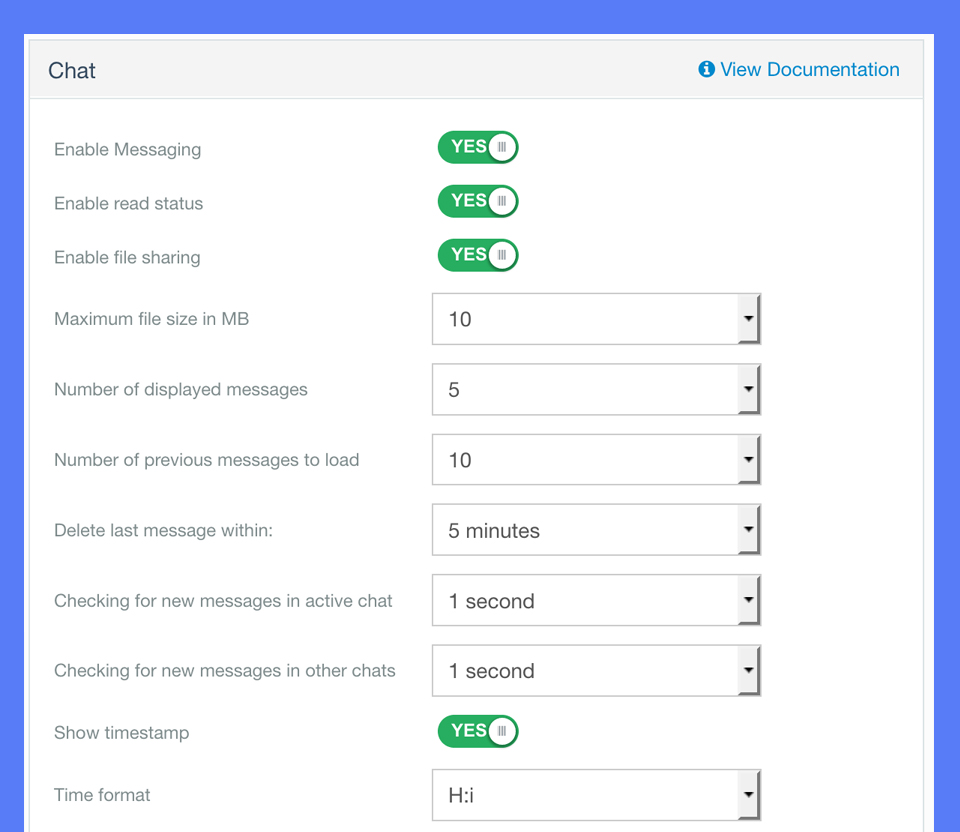Image resolution: width=960 pixels, height=832 pixels.
Task: Click the Chat panel heading
Action: tap(72, 70)
